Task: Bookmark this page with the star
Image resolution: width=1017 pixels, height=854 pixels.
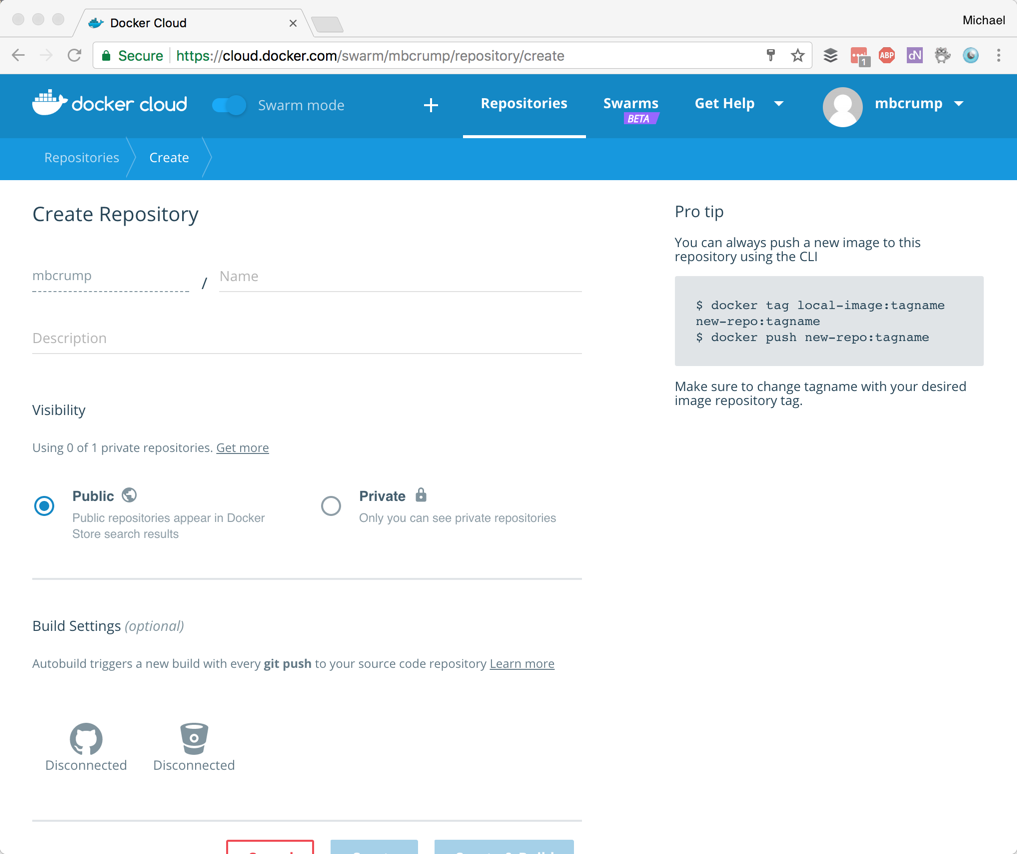Action: pyautogui.click(x=798, y=56)
